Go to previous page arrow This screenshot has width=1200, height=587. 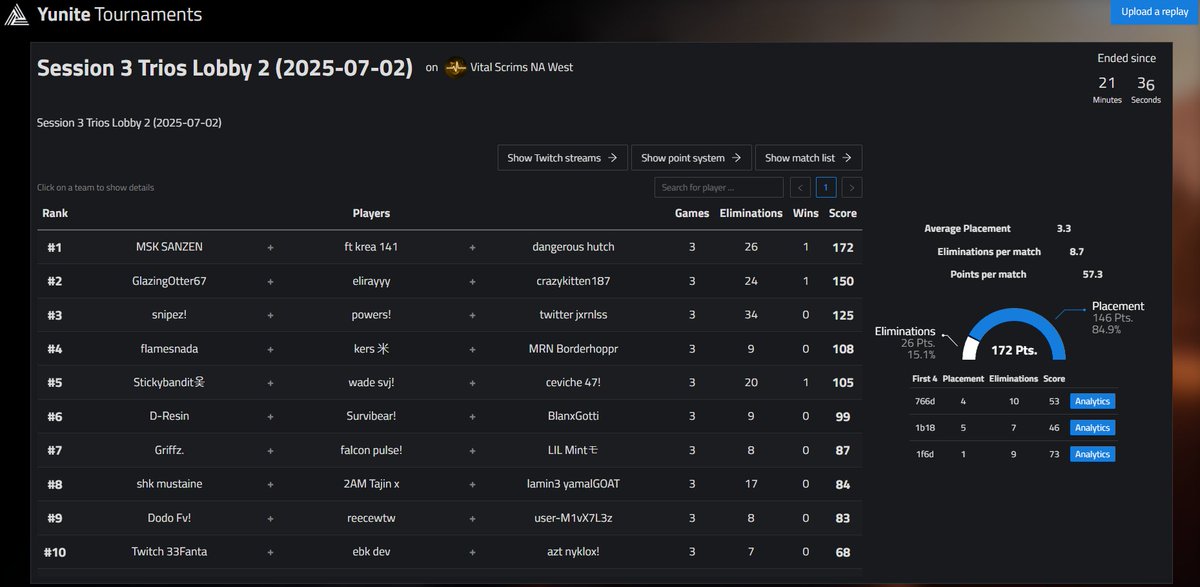point(800,187)
